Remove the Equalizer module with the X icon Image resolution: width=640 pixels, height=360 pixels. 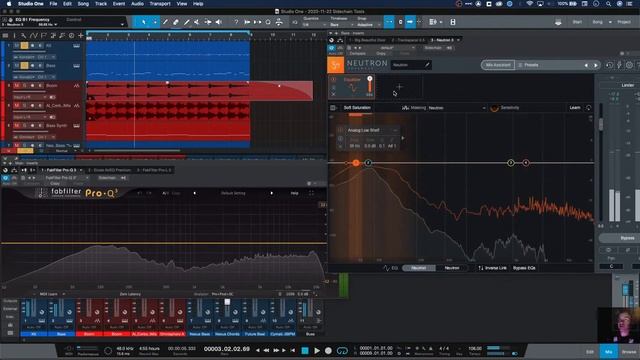tap(333, 94)
